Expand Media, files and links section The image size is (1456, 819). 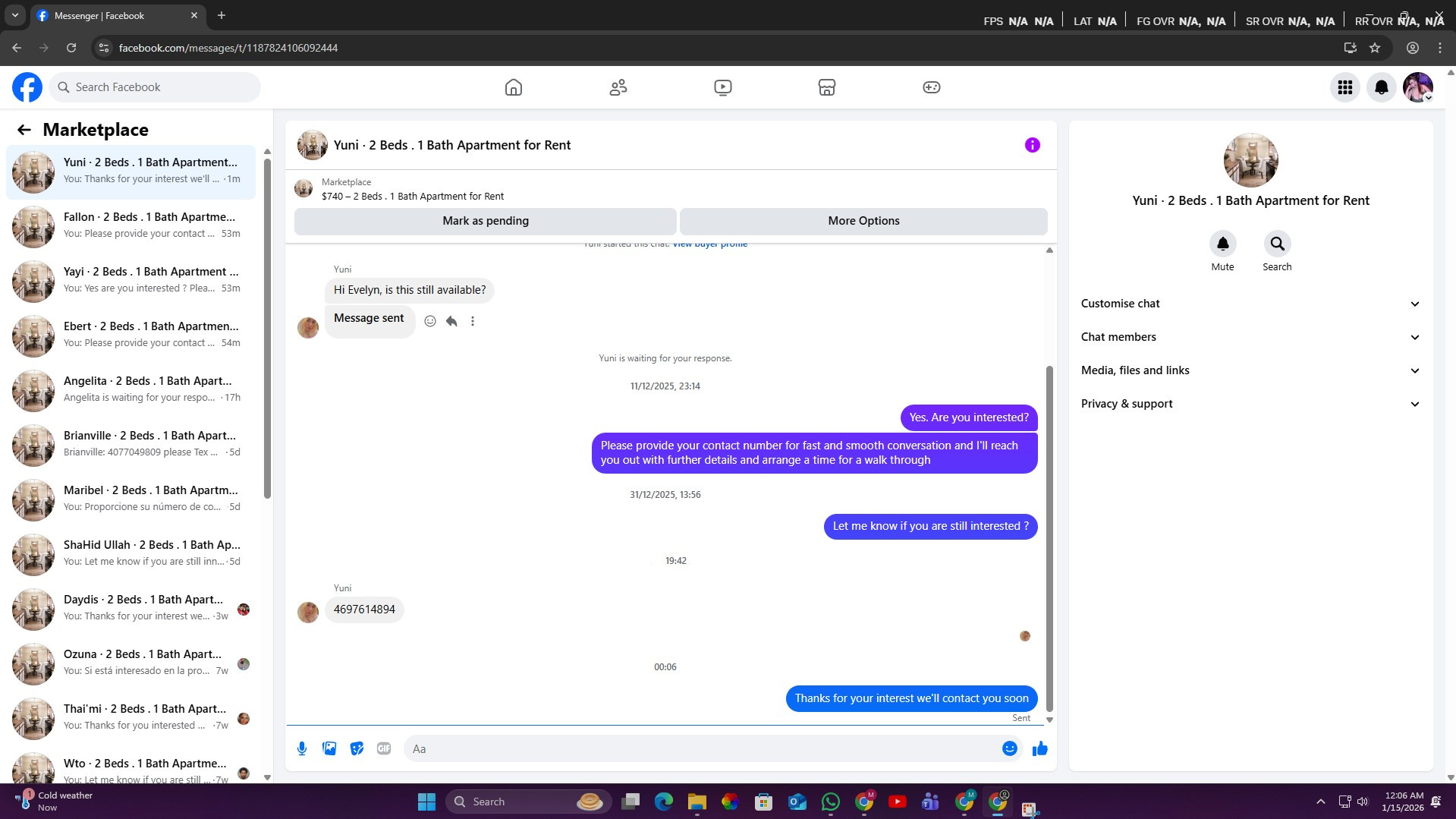click(1250, 370)
